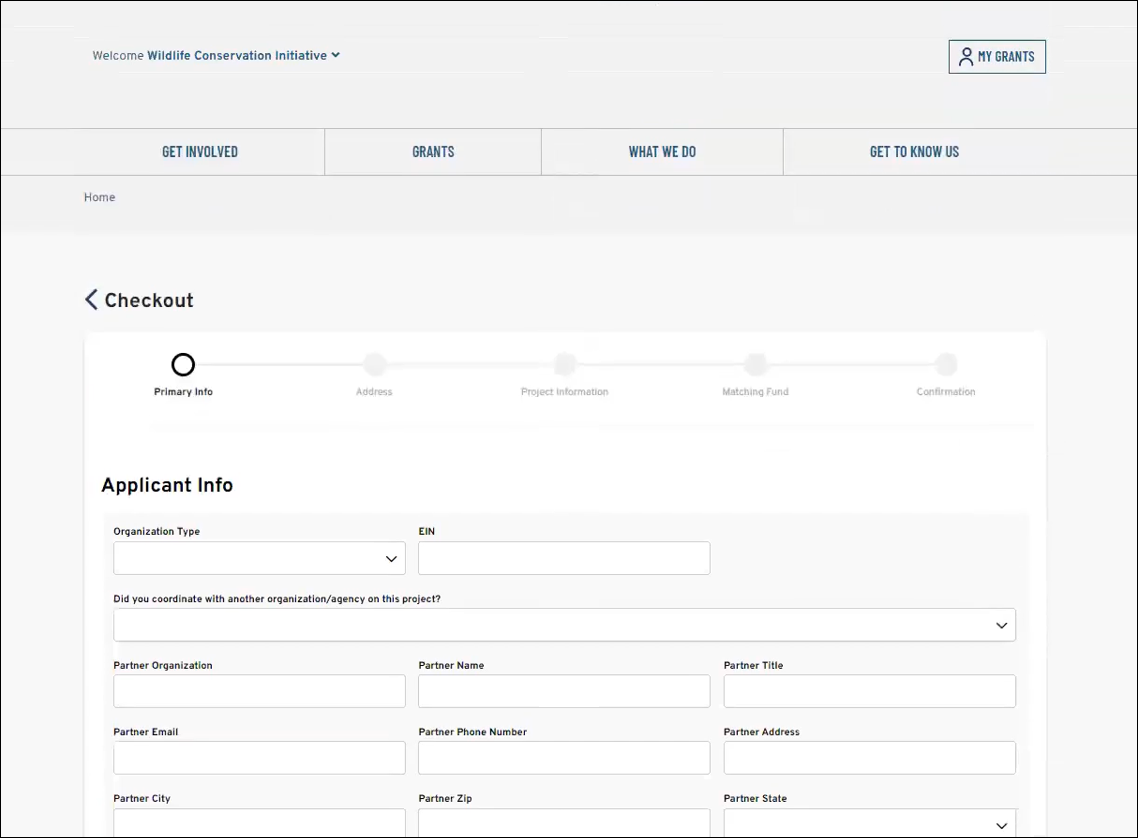Open the Get Involved menu
Screen dimensions: 1138x838
[x=200, y=152]
